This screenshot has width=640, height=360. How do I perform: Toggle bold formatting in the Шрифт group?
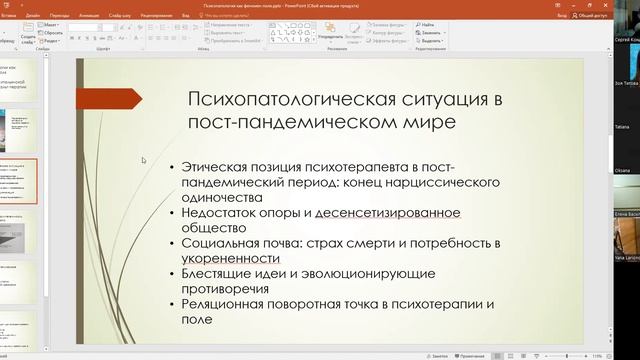[71, 38]
